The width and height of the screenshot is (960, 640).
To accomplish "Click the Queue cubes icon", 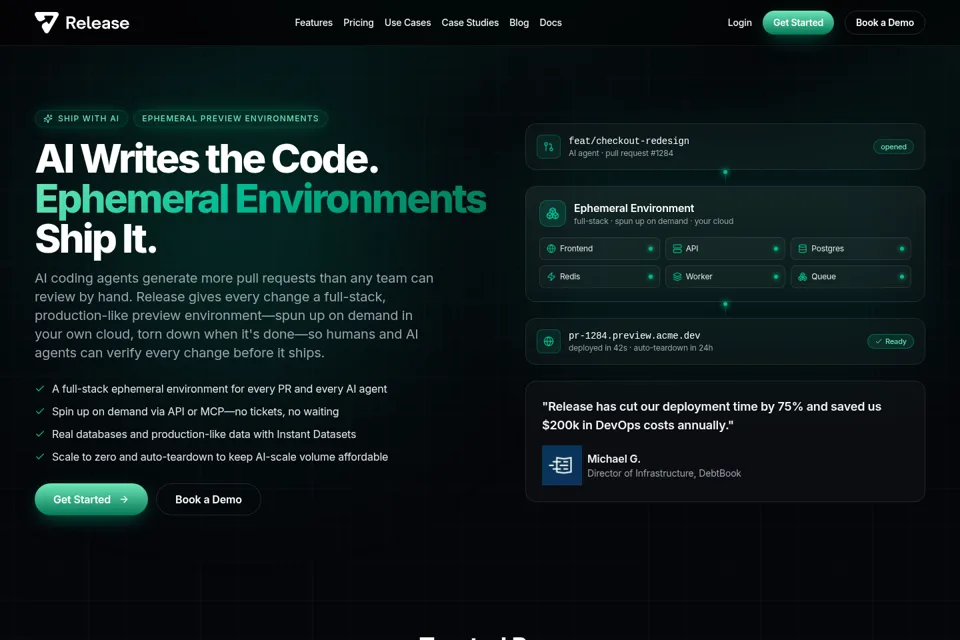I will click(x=803, y=277).
